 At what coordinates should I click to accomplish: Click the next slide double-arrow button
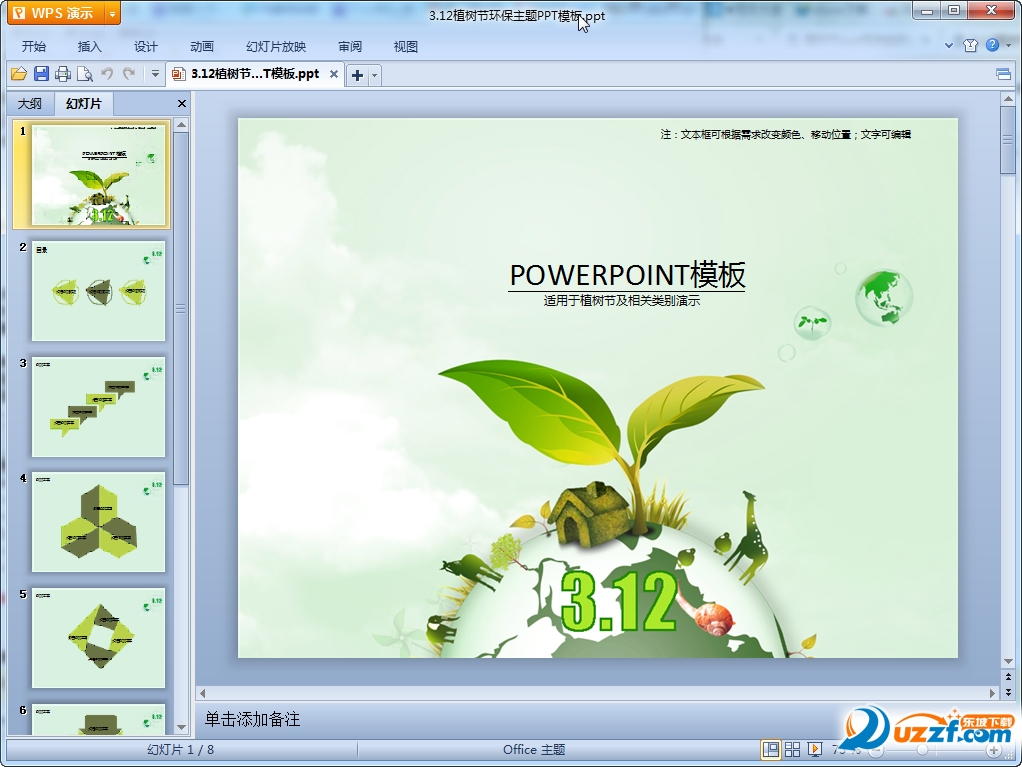tap(1008, 692)
